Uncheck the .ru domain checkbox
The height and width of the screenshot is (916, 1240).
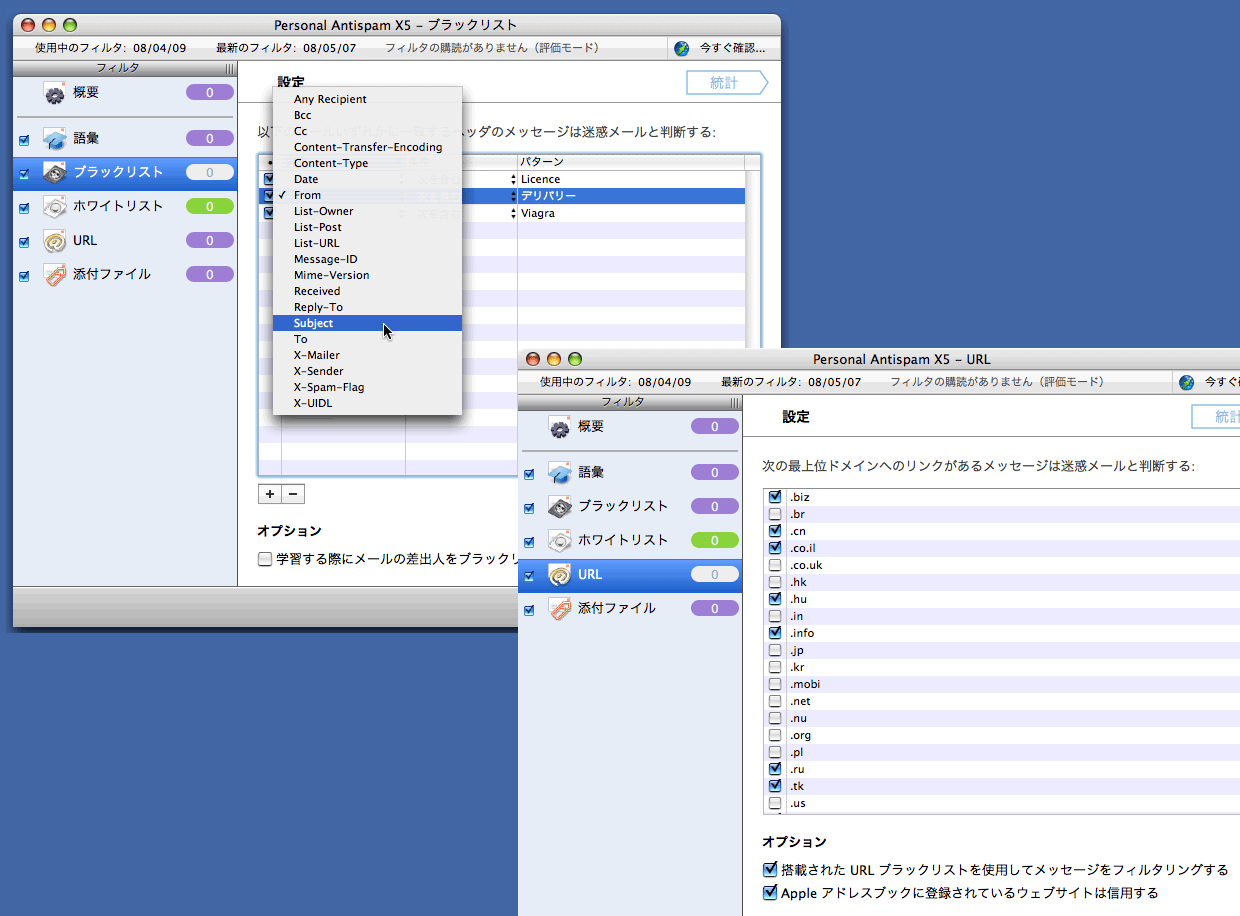(x=775, y=769)
